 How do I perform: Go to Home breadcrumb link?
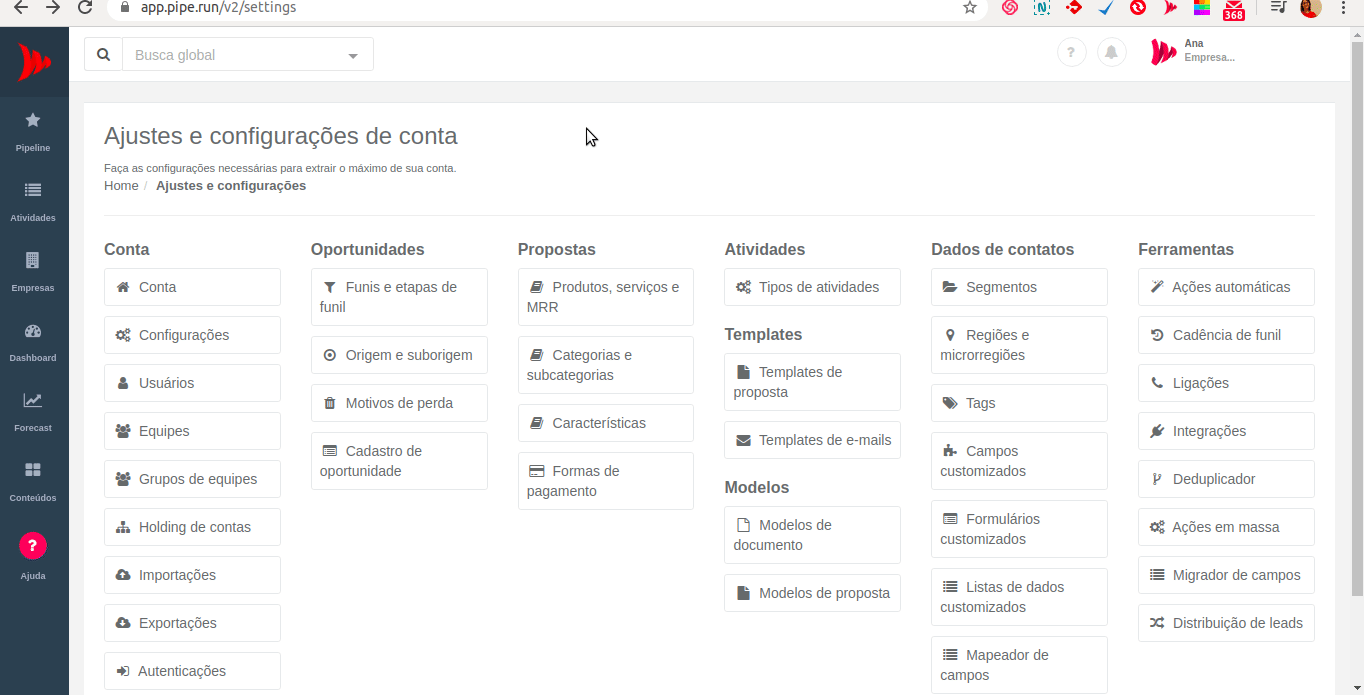(x=121, y=186)
